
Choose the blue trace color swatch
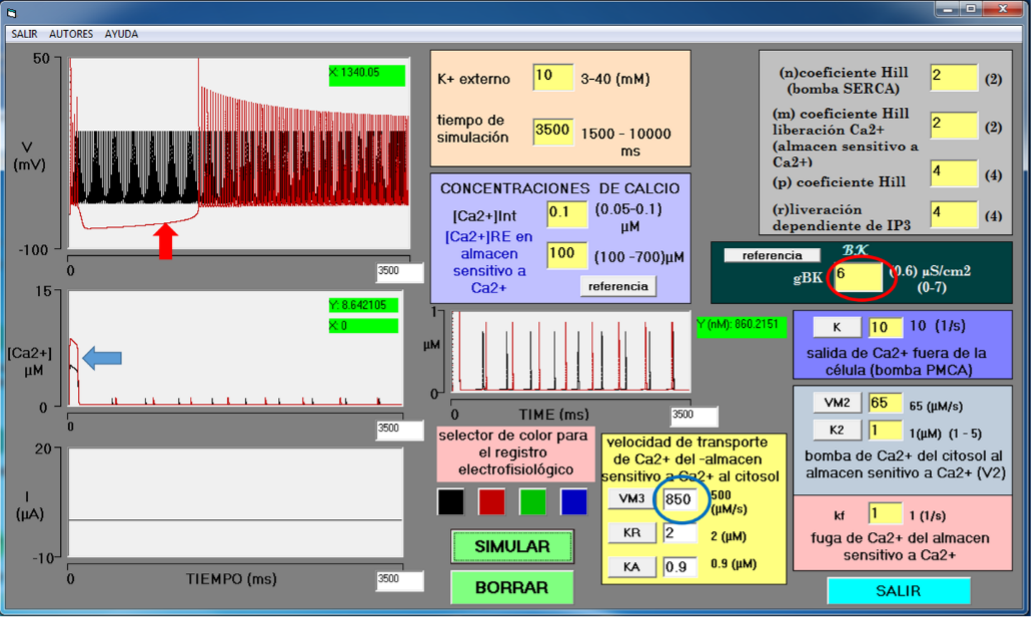point(573,502)
